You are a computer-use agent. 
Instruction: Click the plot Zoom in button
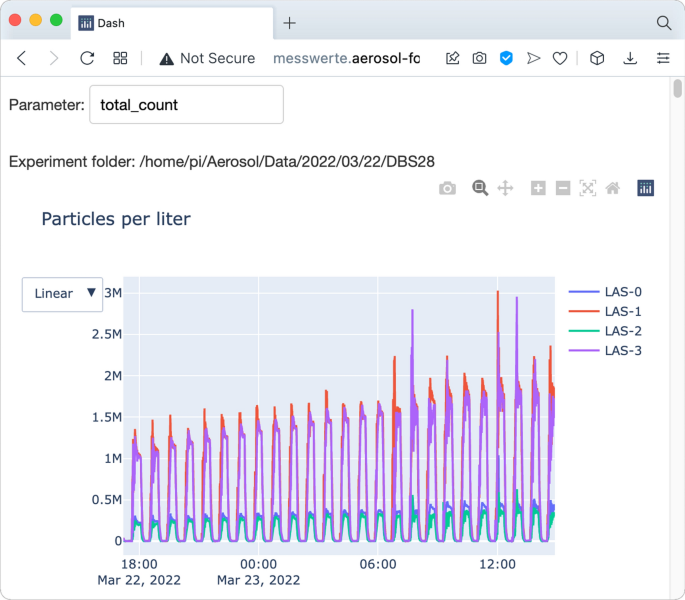(538, 188)
